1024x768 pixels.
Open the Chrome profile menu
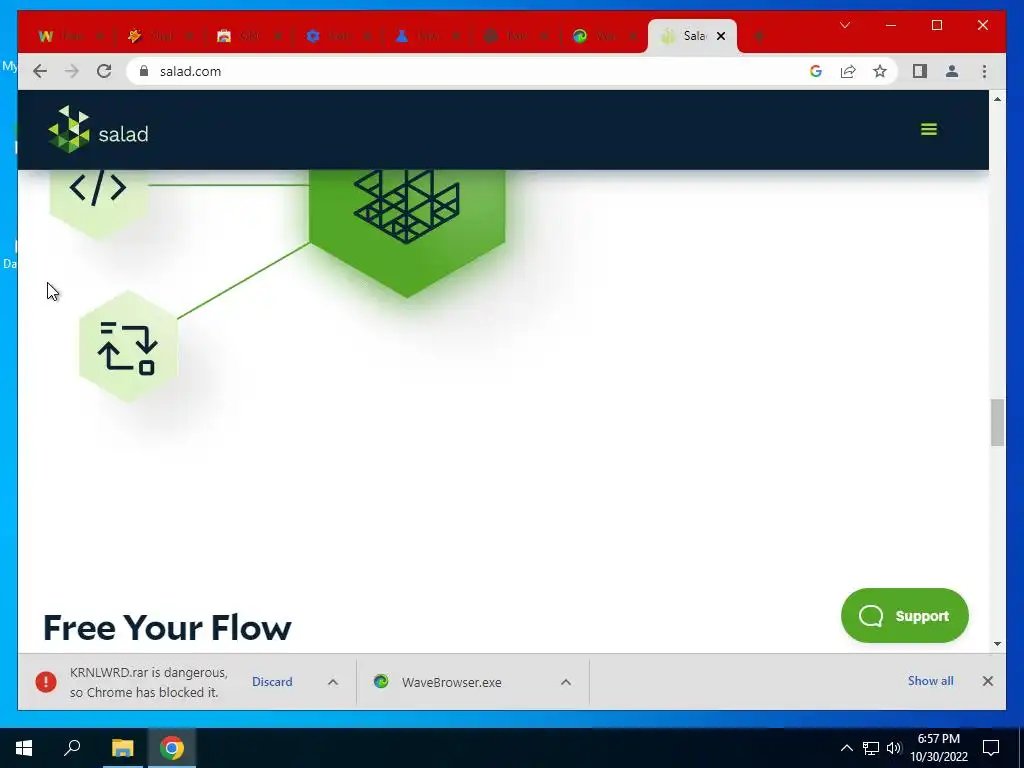pos(952,71)
